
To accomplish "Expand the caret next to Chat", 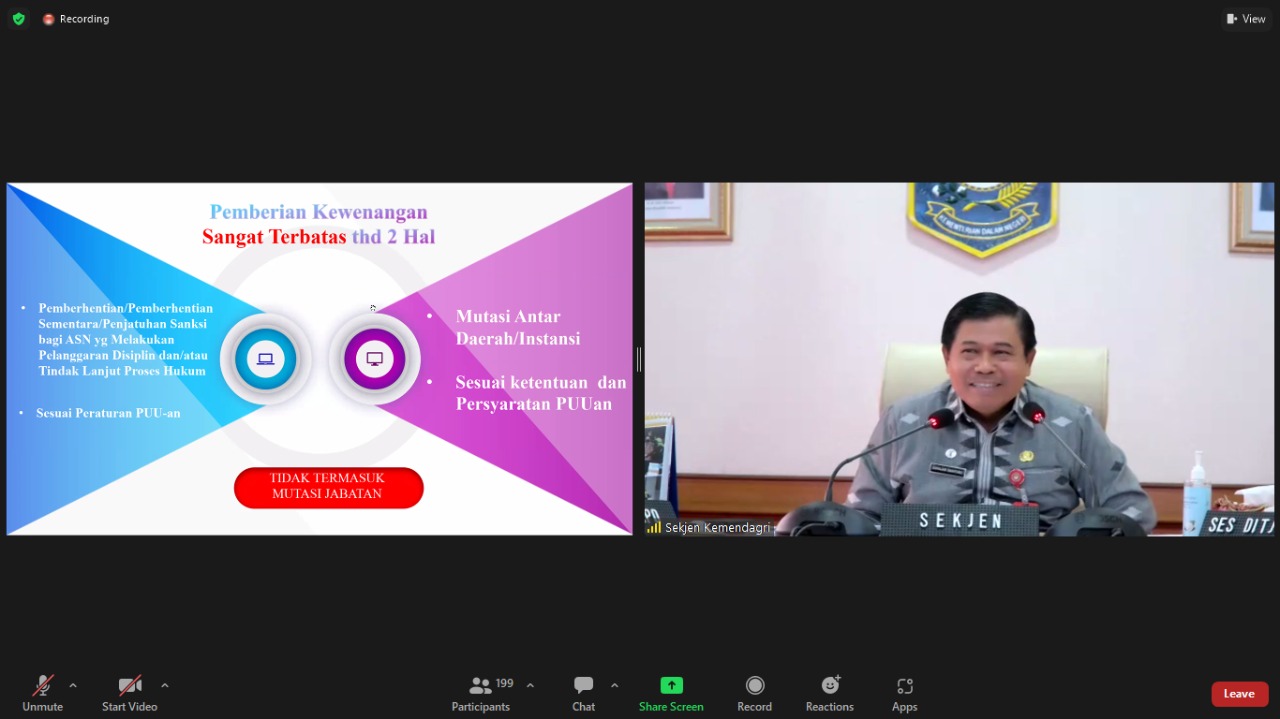I will (x=614, y=686).
